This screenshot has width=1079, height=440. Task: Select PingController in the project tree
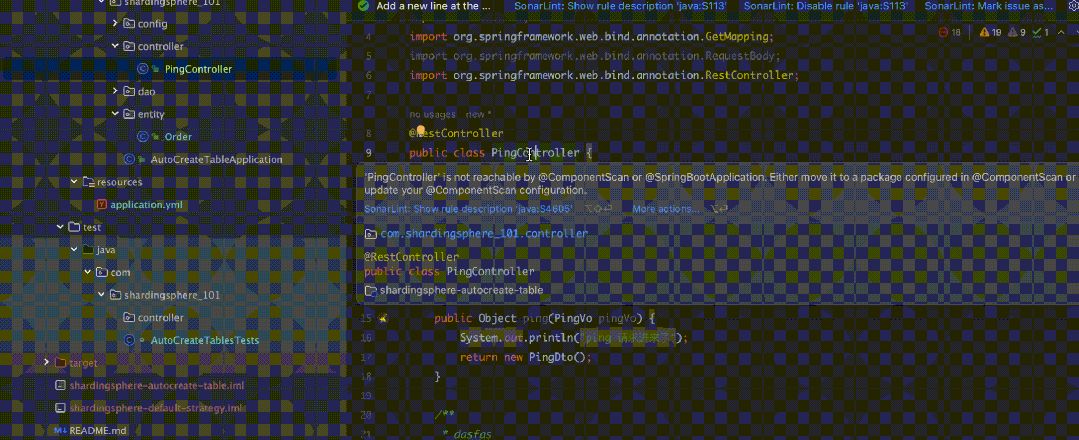(x=198, y=69)
